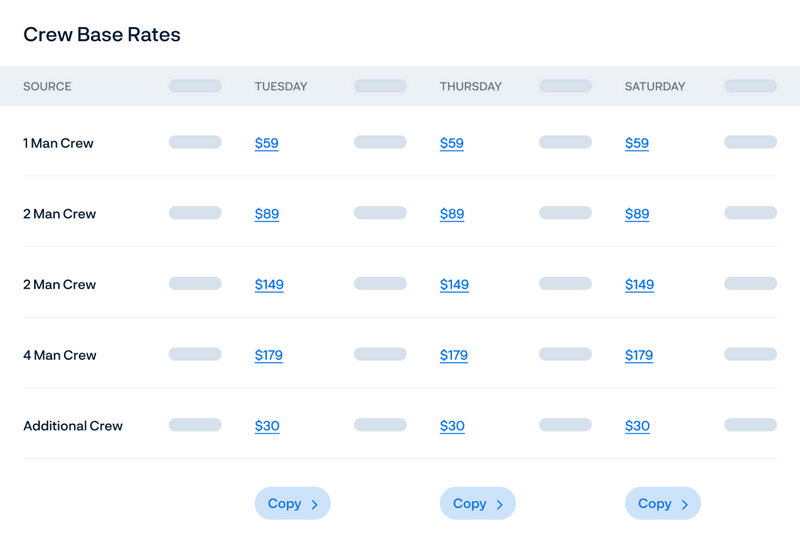Edit the Thursday $89 rate link
Viewport: 800px width, 548px height.
(452, 214)
